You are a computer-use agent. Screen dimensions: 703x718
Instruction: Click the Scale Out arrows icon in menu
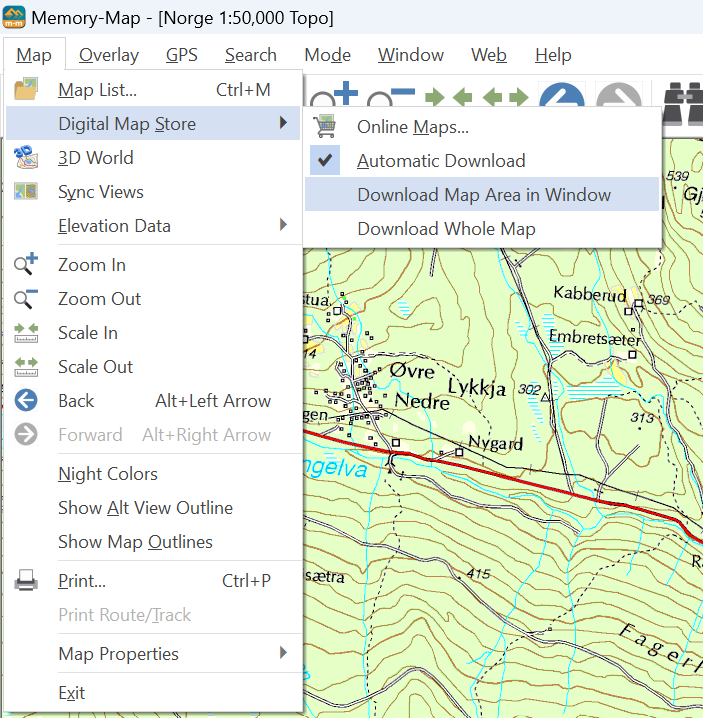[26, 367]
